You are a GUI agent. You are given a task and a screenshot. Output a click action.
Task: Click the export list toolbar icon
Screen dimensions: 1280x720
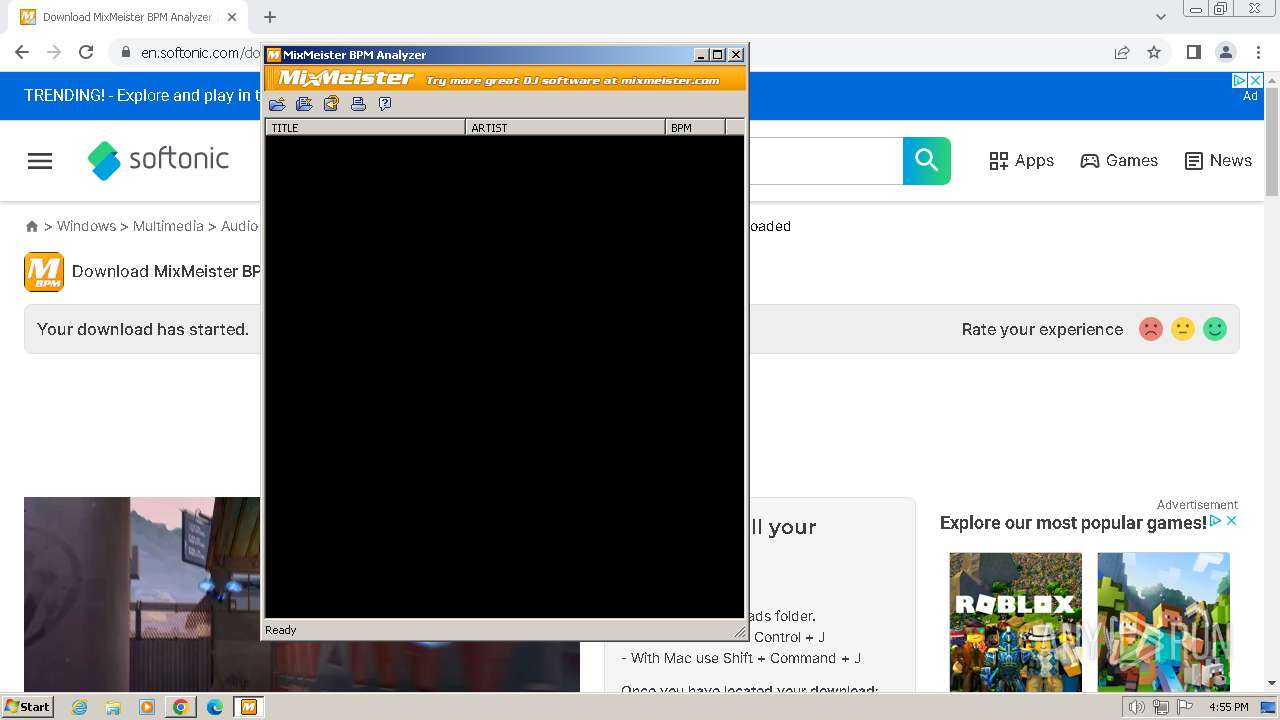pyautogui.click(x=304, y=104)
